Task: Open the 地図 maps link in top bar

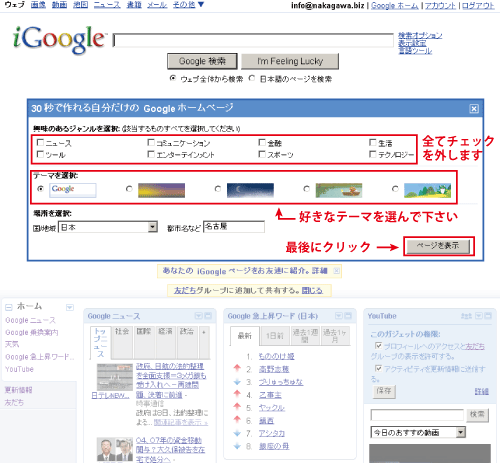Action: 80,5
